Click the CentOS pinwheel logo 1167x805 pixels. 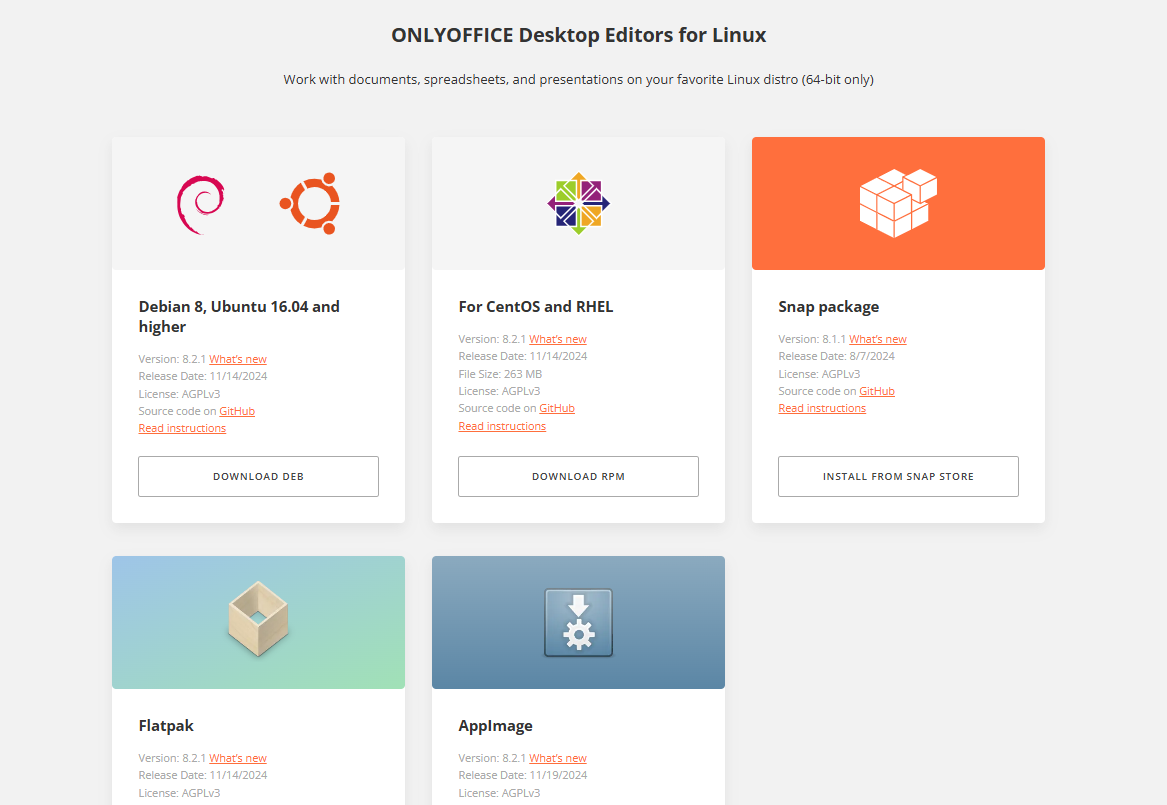coord(578,203)
